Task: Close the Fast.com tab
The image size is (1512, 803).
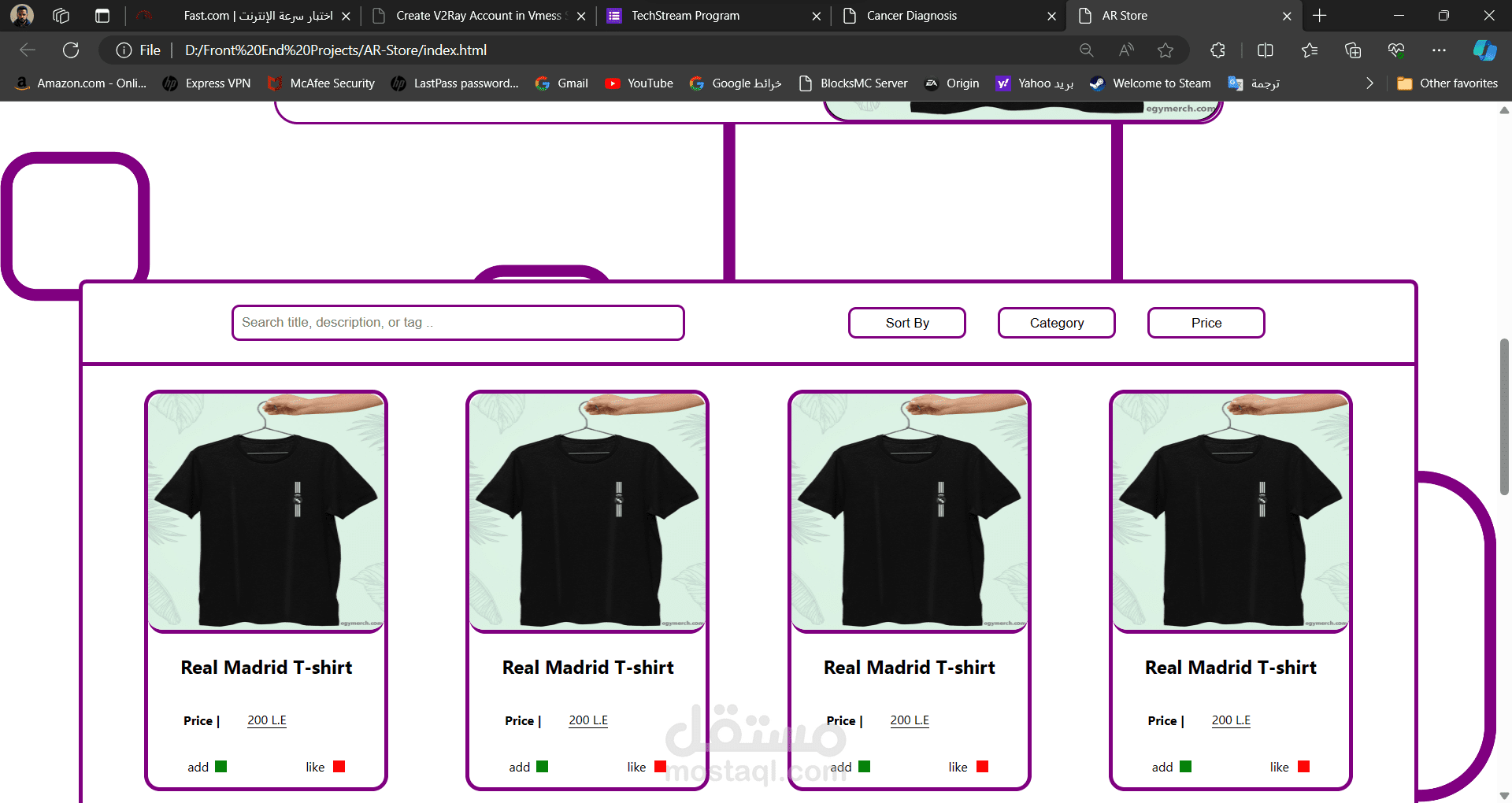Action: 346,16
